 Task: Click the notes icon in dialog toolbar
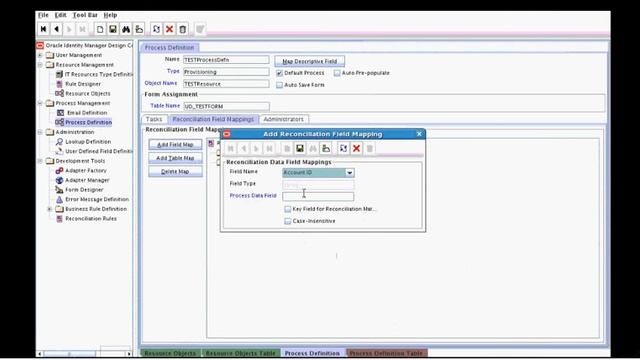pos(326,148)
